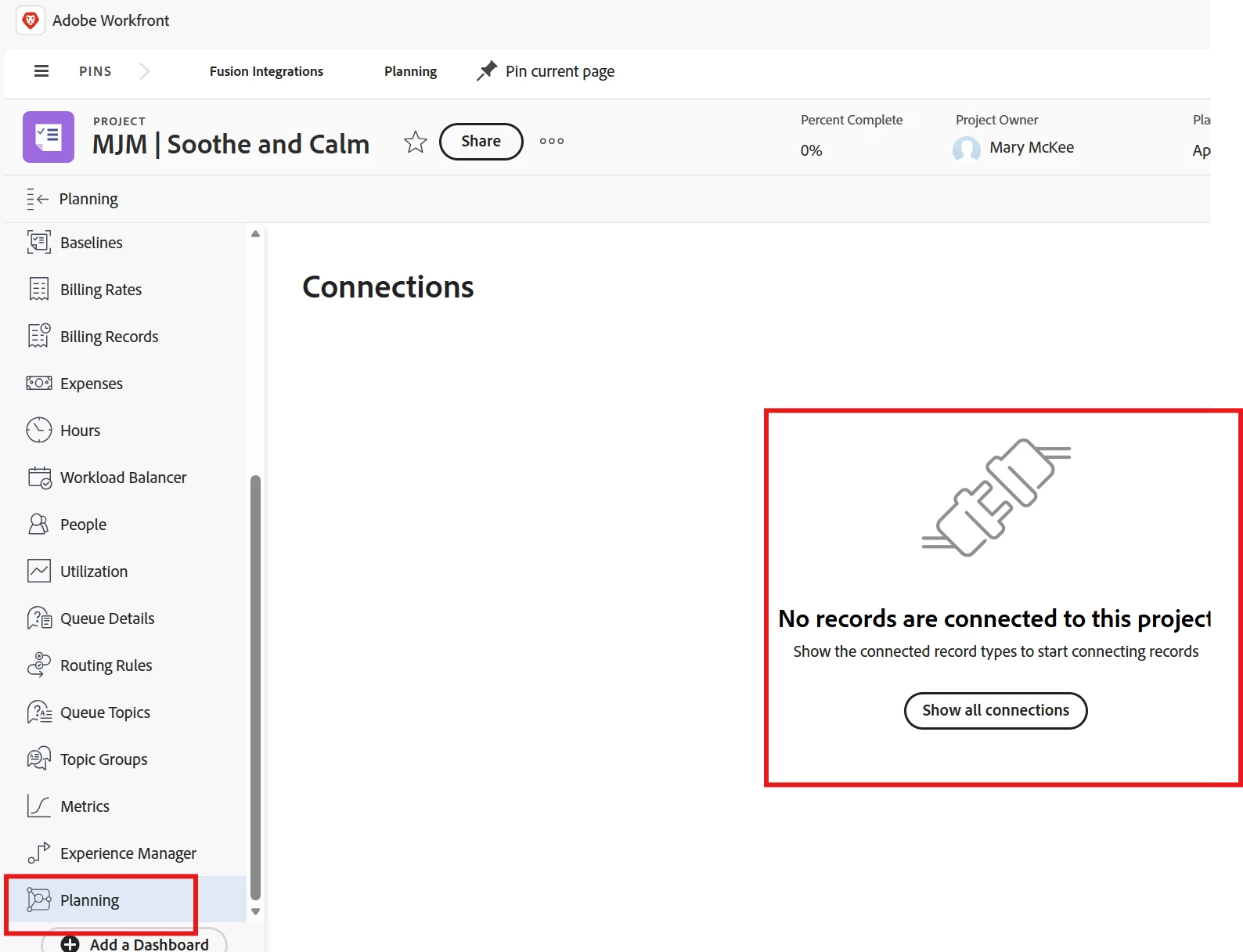
Task: Click the Metrics curve icon
Action: point(39,806)
